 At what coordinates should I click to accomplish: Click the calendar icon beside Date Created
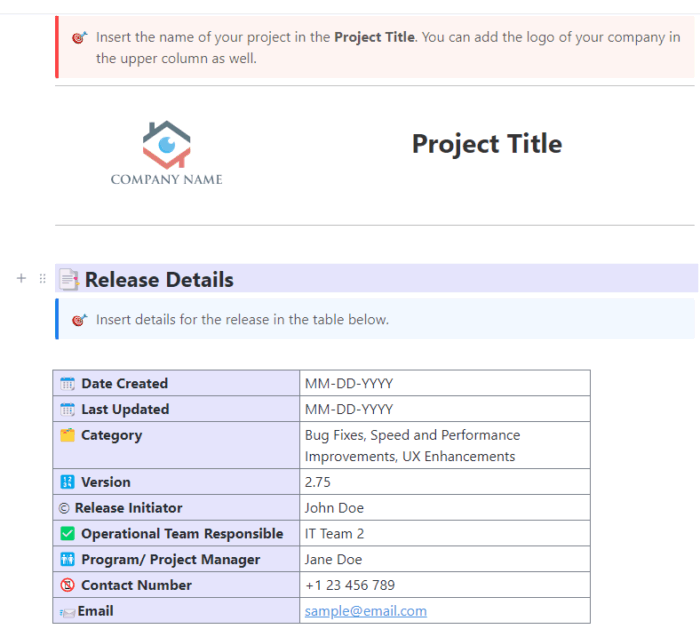coord(68,384)
